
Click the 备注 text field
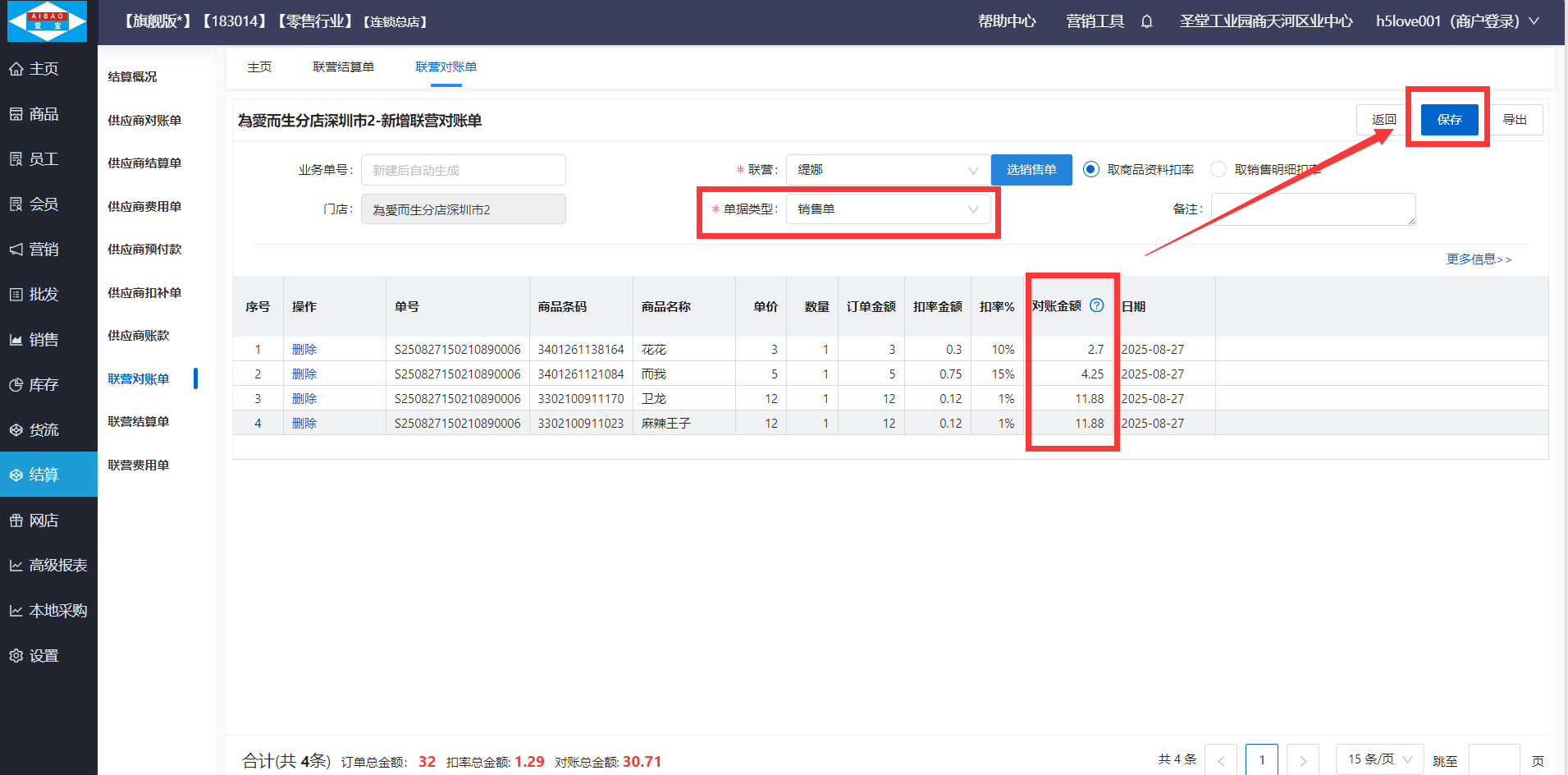1313,209
